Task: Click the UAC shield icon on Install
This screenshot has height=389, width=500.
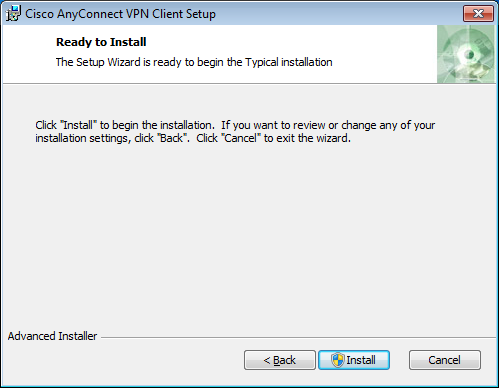Action: tap(338, 360)
